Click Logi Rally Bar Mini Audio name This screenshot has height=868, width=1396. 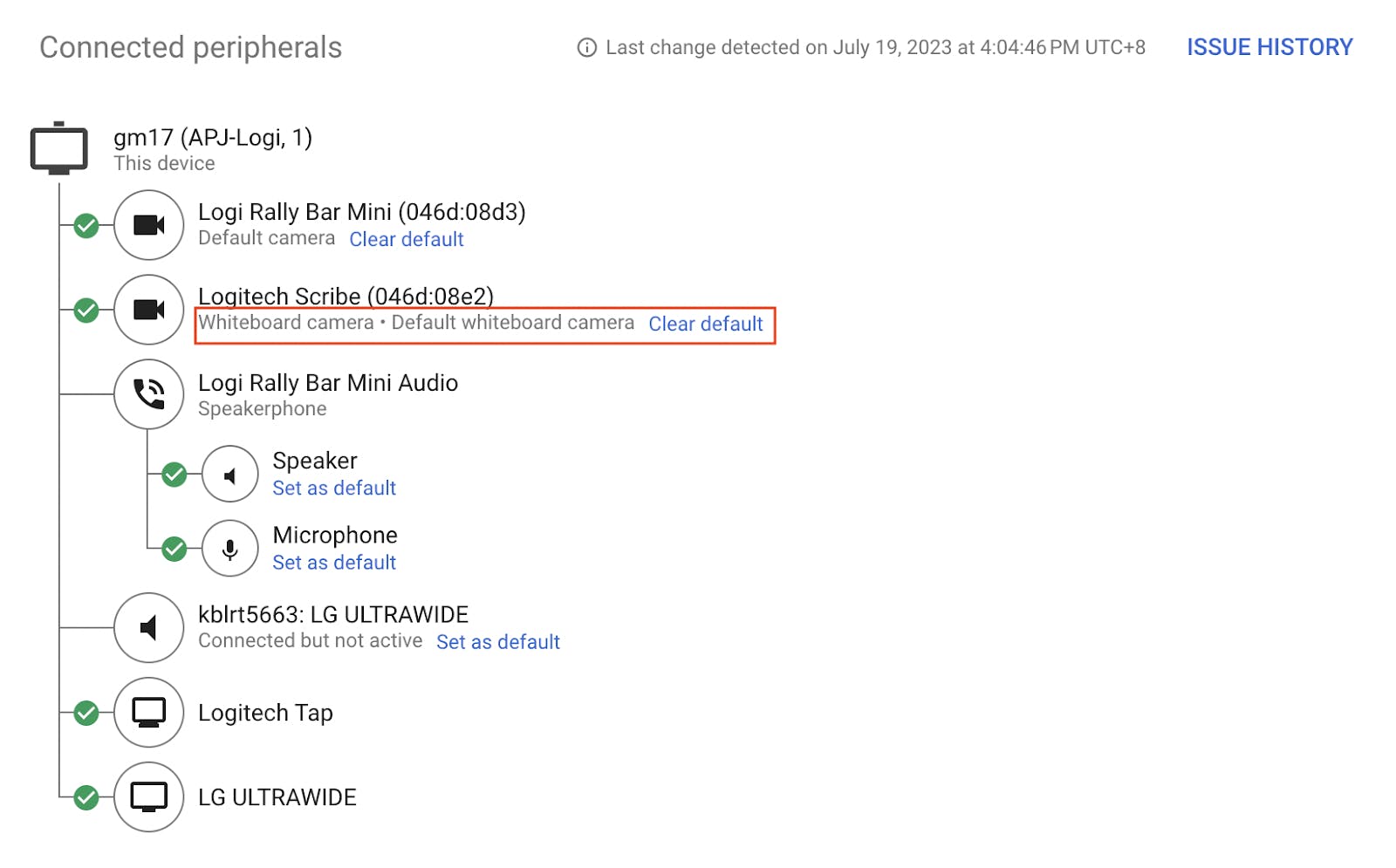pyautogui.click(x=328, y=383)
